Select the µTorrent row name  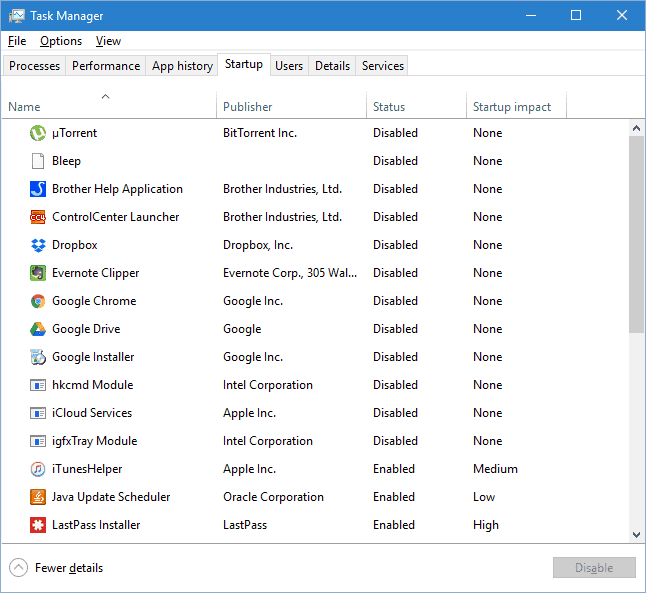tap(75, 133)
